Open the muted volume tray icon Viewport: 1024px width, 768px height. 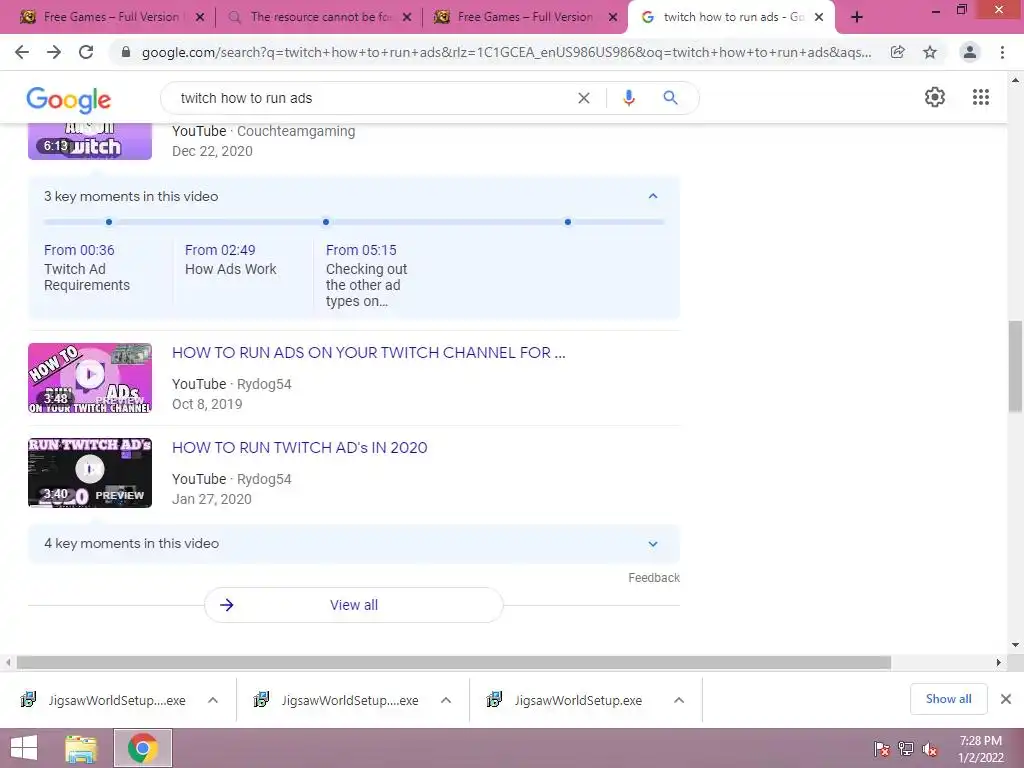click(930, 749)
